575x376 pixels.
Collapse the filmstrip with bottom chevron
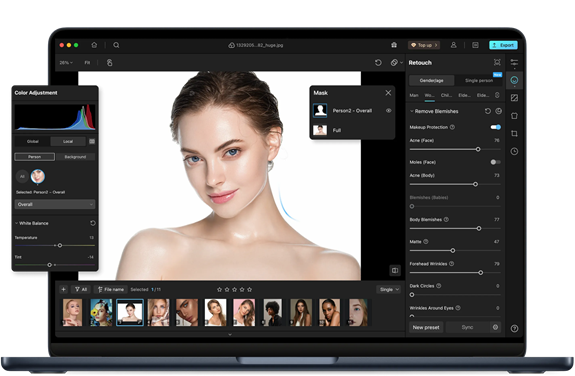(x=230, y=335)
